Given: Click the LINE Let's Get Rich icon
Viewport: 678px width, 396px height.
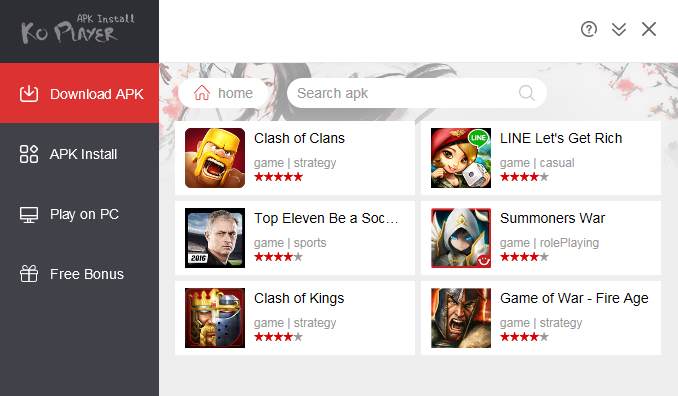Looking at the screenshot, I should click(x=461, y=158).
